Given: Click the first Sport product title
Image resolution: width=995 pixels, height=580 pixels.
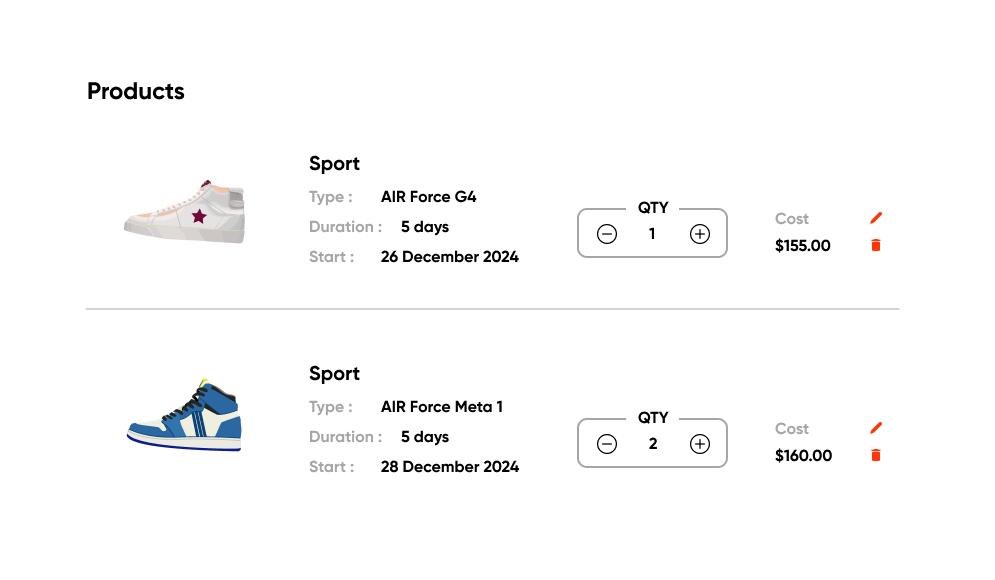Looking at the screenshot, I should point(334,164).
